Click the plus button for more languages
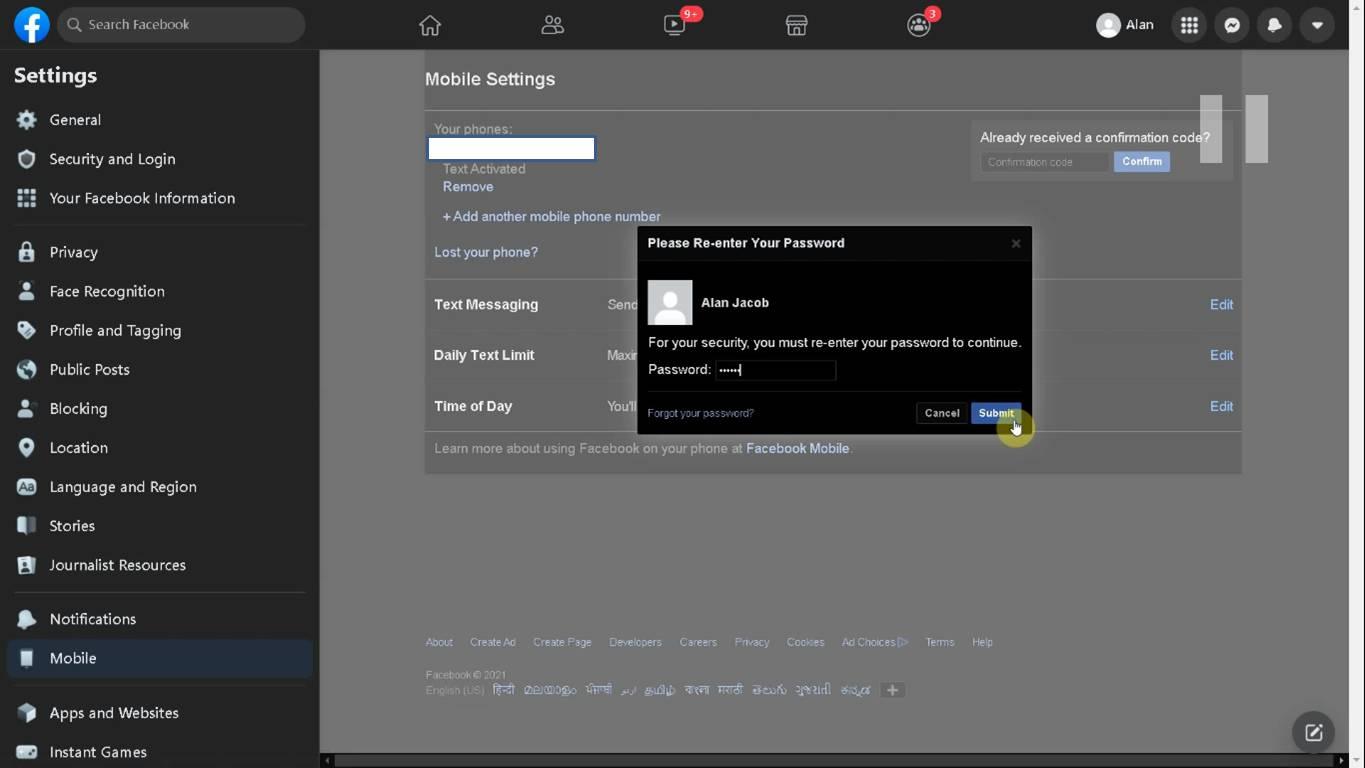 [893, 690]
